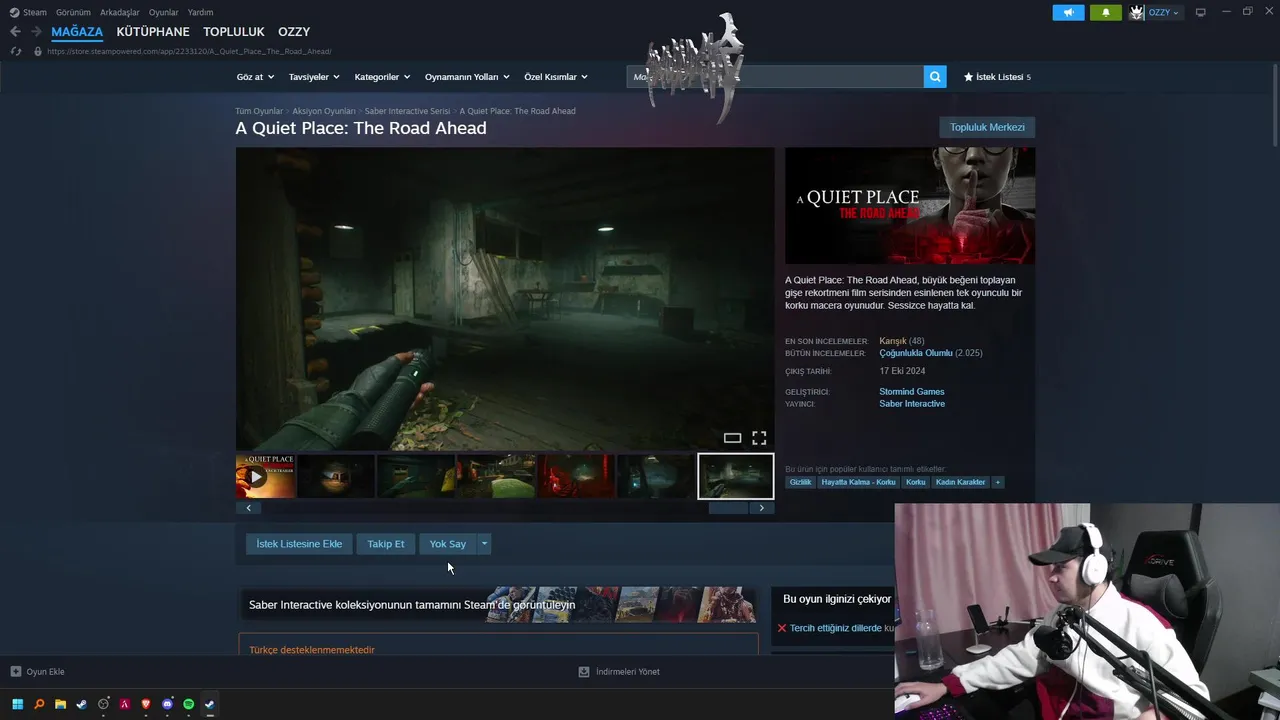This screenshot has width=1280, height=720.
Task: Open the green notifications bell
Action: 1106,13
